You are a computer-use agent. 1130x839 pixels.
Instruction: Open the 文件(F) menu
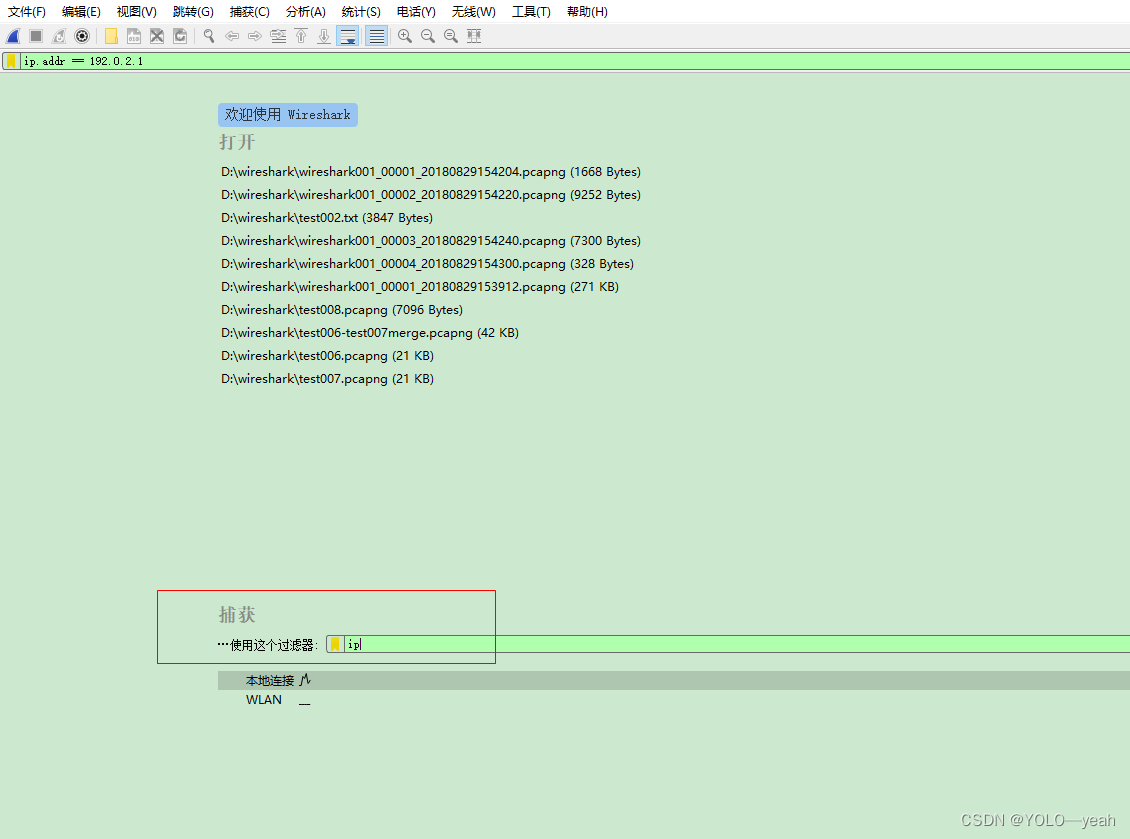pyautogui.click(x=27, y=12)
